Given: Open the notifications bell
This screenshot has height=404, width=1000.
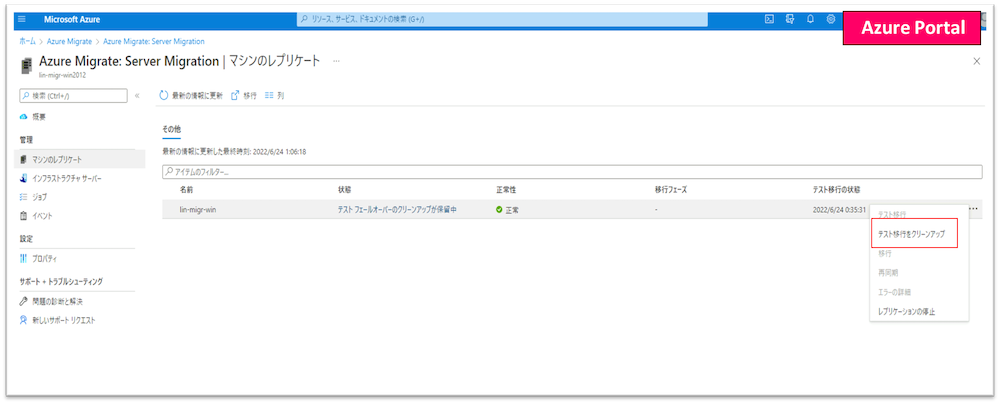Looking at the screenshot, I should point(810,19).
